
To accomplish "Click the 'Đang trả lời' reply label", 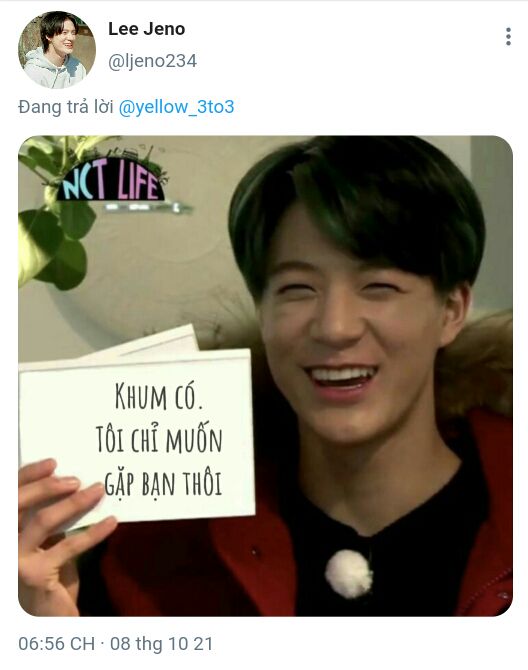I will pos(65,107).
